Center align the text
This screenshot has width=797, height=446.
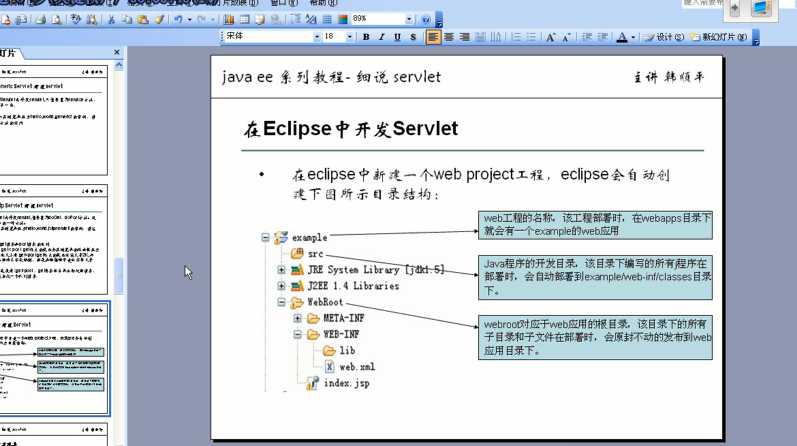tap(449, 37)
